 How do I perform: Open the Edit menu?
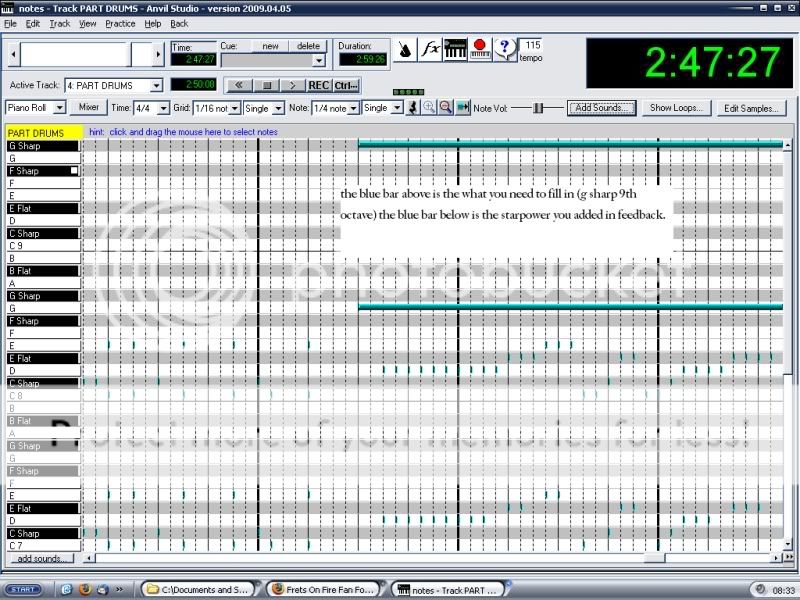click(33, 23)
